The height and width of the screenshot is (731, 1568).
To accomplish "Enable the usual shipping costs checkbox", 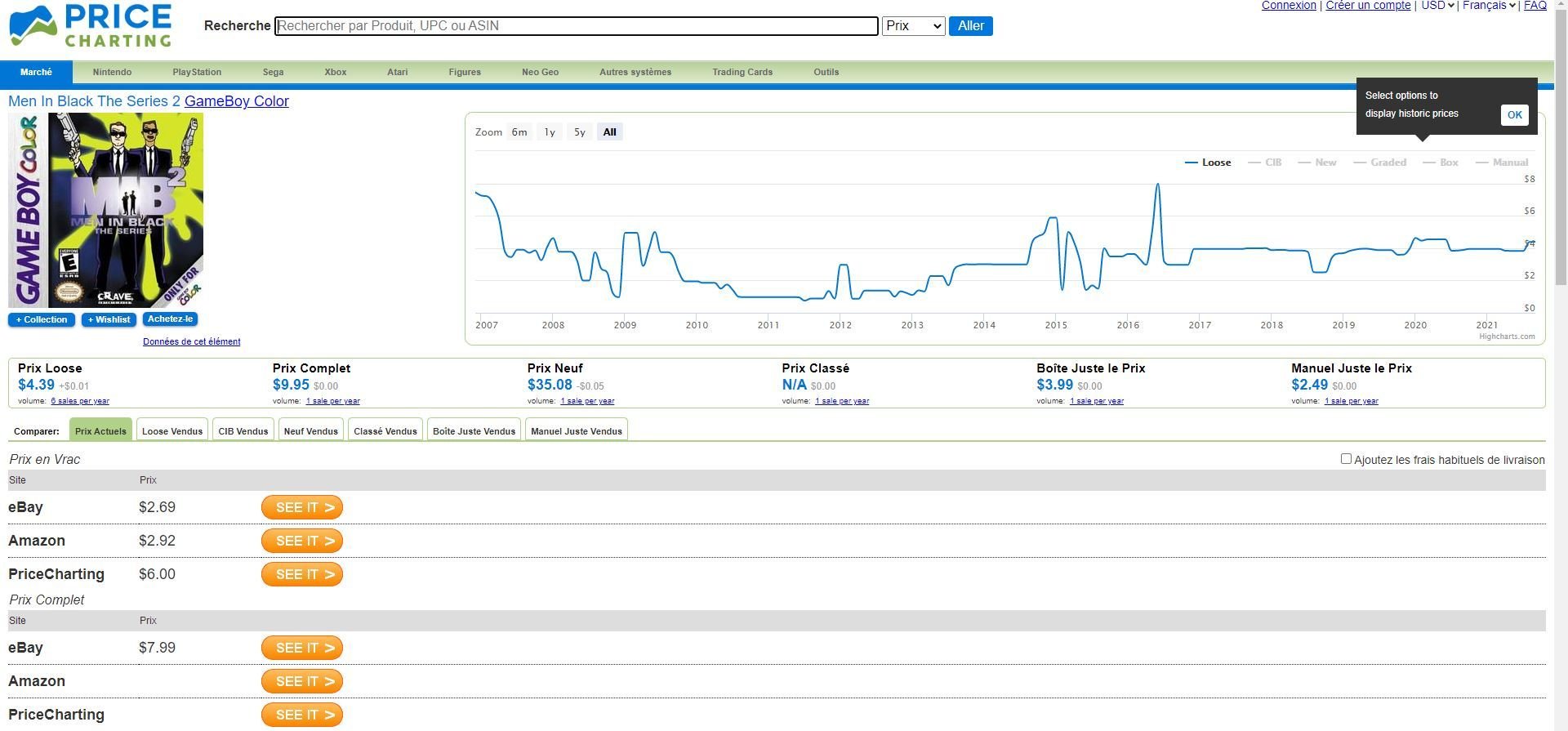I will [x=1346, y=459].
